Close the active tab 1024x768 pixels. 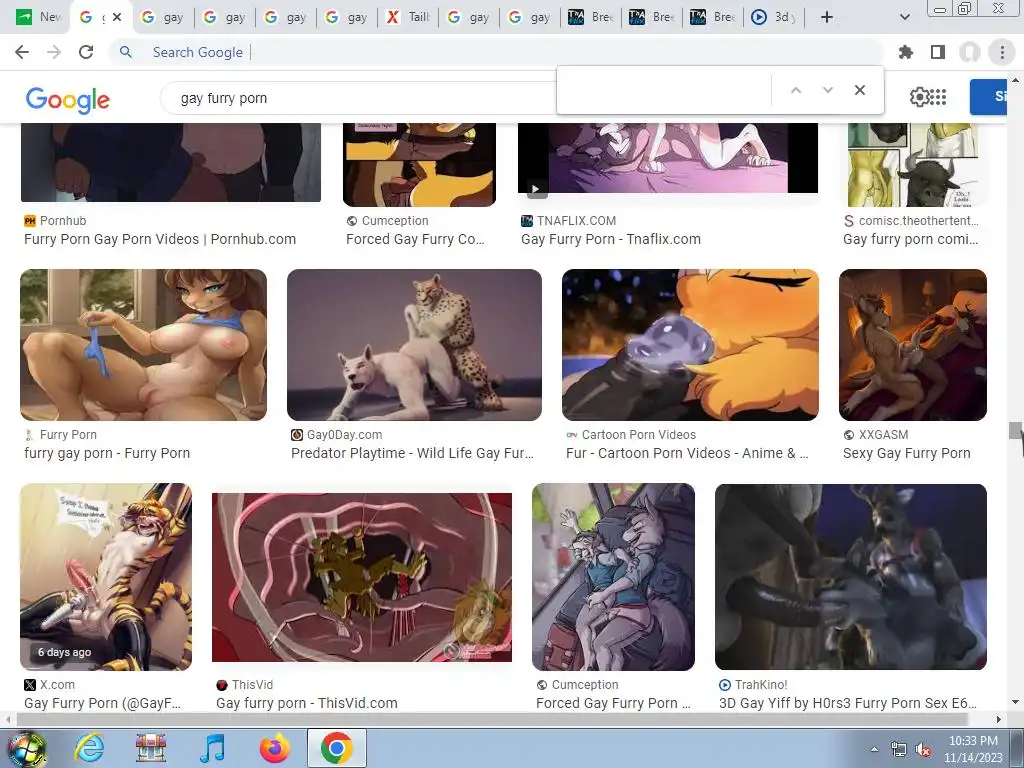(x=117, y=17)
